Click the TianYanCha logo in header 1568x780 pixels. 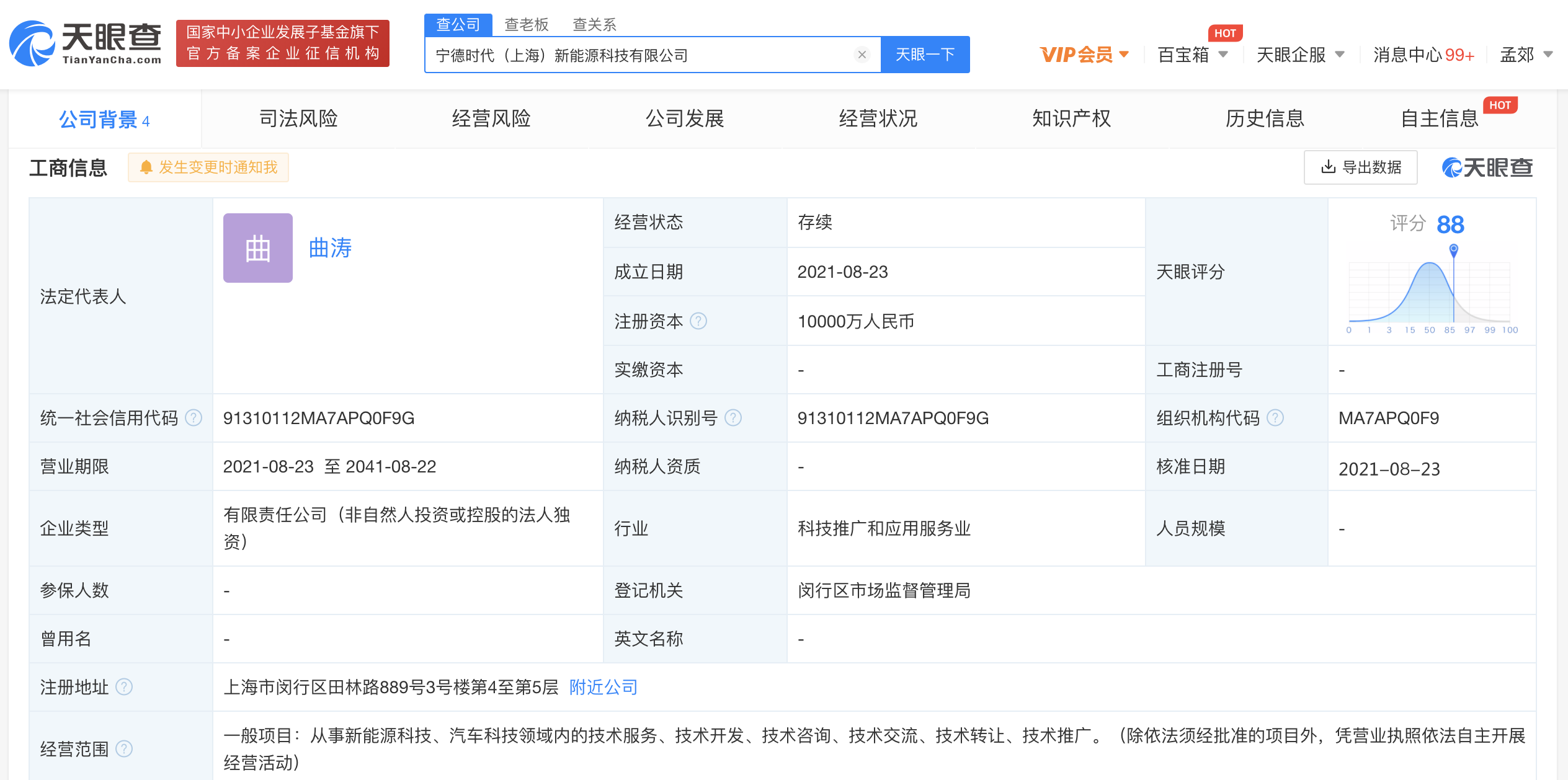tap(86, 43)
